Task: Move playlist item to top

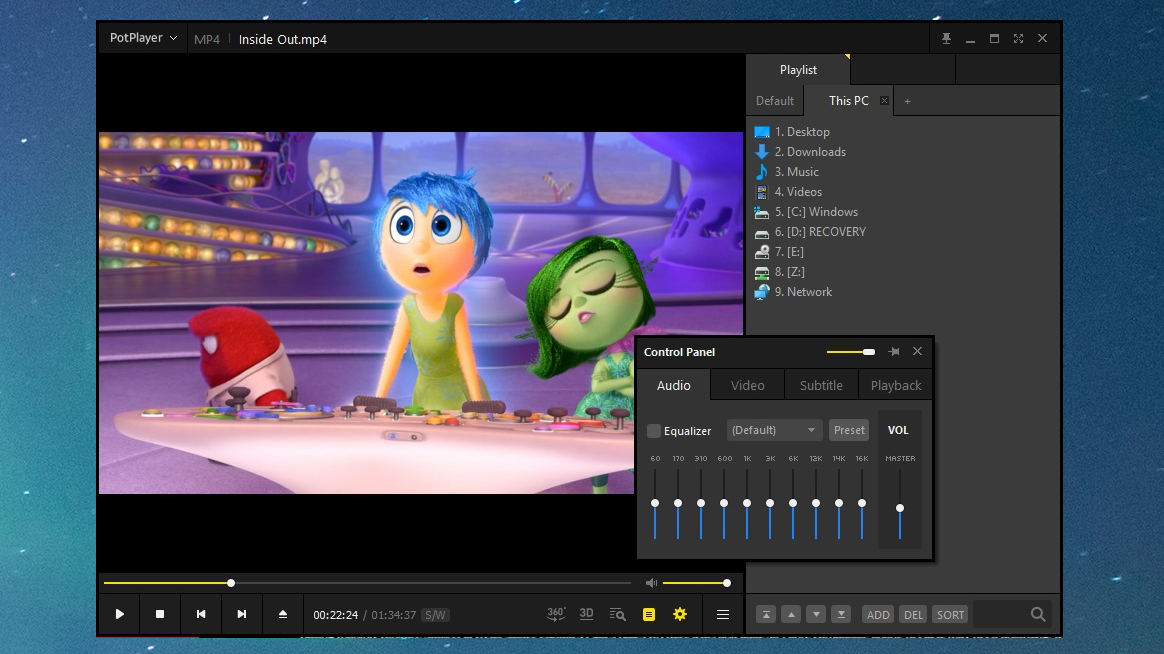Action: click(766, 615)
